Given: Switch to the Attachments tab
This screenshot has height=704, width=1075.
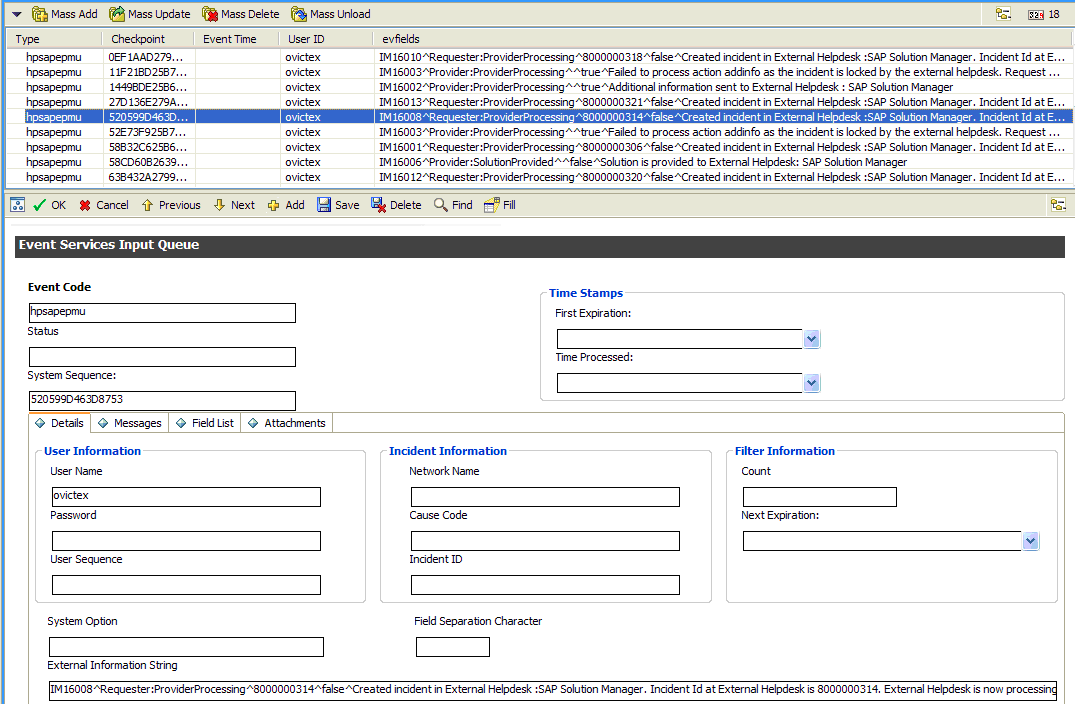Looking at the screenshot, I should tap(287, 423).
